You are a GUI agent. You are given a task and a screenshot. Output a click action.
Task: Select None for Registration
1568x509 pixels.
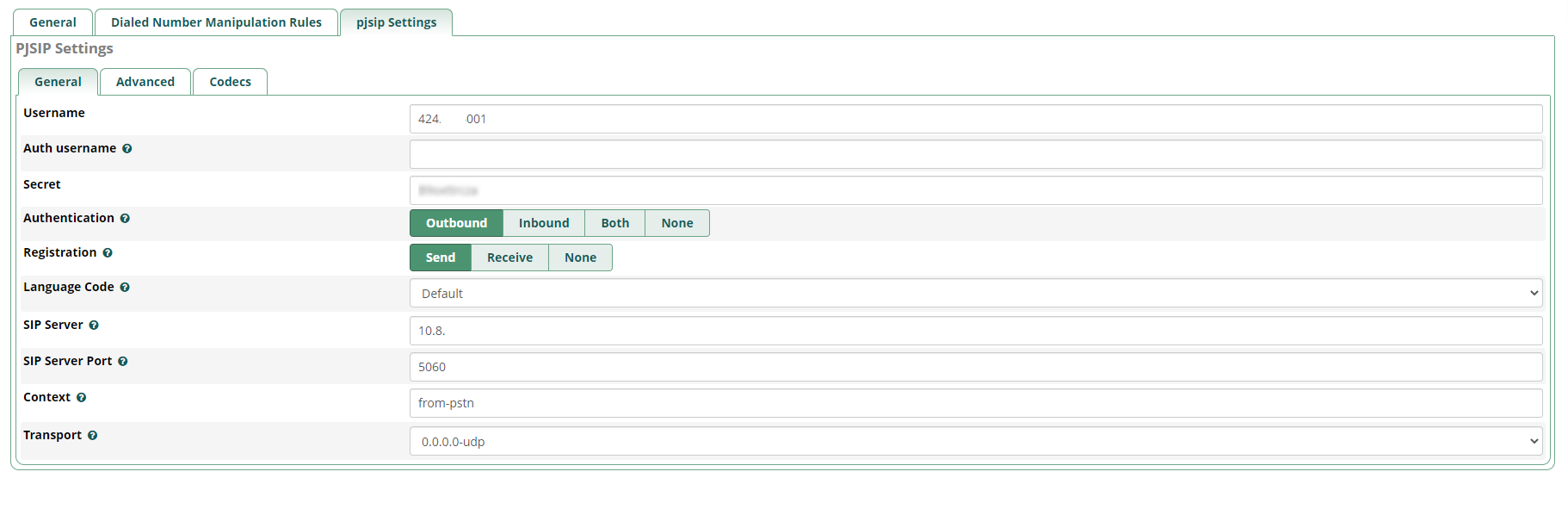pos(580,258)
